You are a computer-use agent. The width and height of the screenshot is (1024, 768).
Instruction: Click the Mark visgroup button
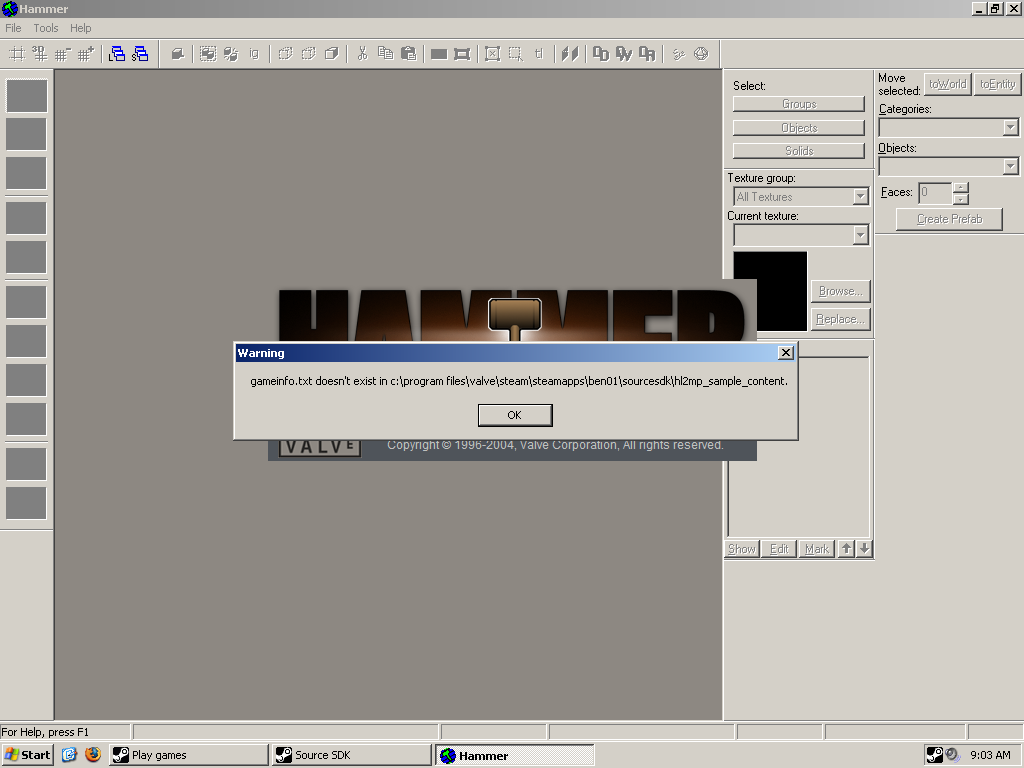pos(817,549)
